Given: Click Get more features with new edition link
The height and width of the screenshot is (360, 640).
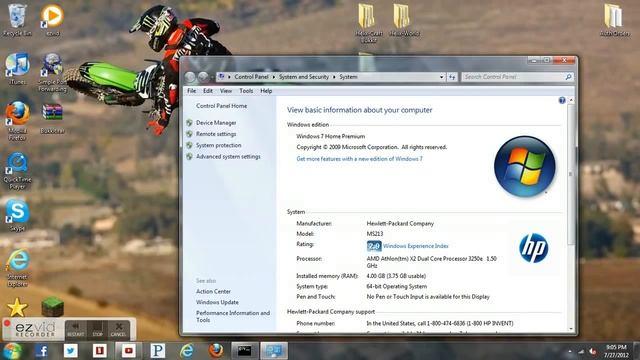Looking at the screenshot, I should pyautogui.click(x=360, y=159).
